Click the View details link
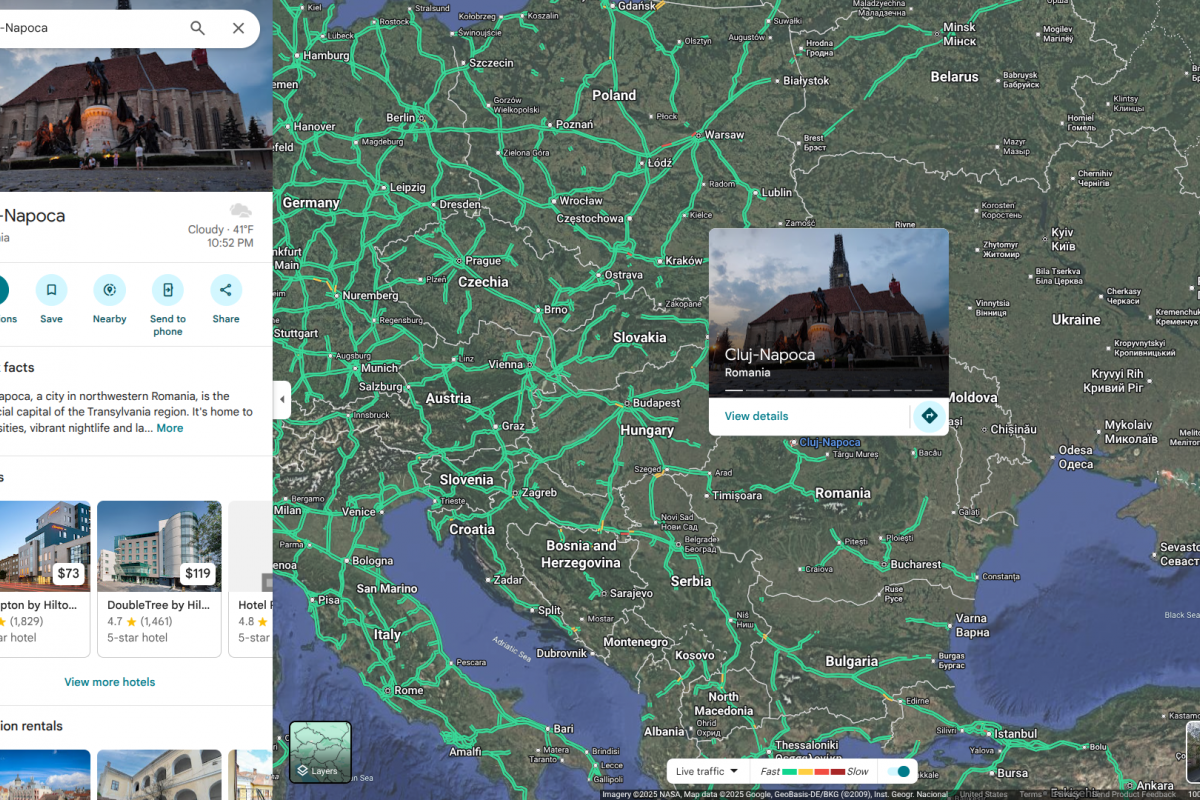 pyautogui.click(x=756, y=416)
